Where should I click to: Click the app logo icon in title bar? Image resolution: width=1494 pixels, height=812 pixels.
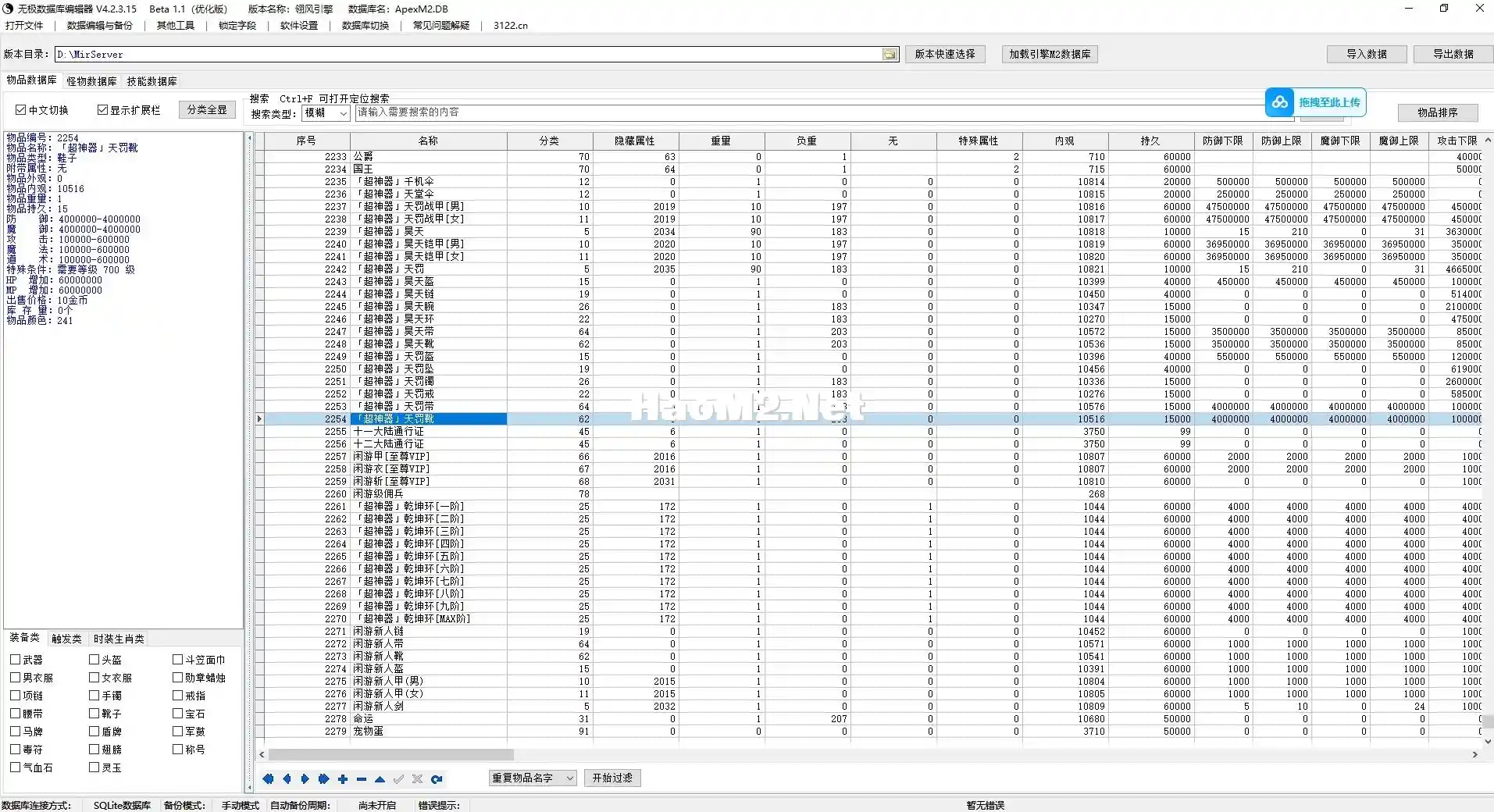tap(8, 9)
